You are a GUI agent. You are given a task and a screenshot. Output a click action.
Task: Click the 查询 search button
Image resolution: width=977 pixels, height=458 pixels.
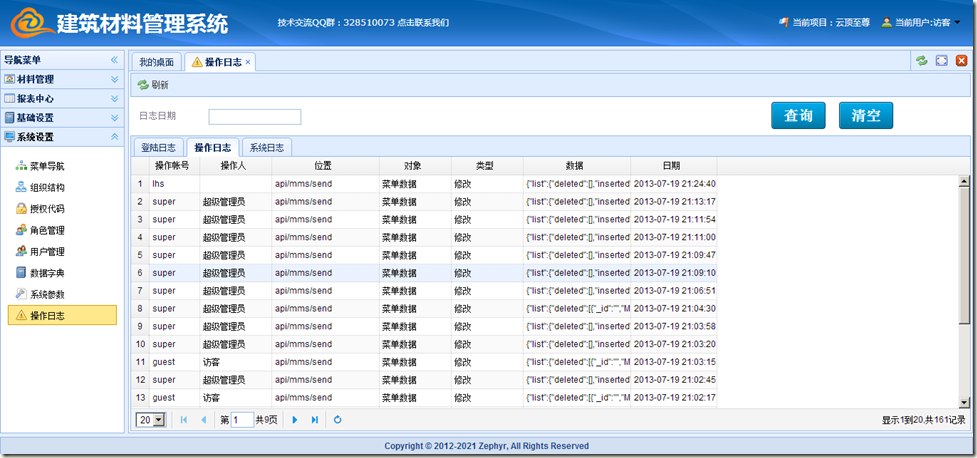pyautogui.click(x=798, y=116)
